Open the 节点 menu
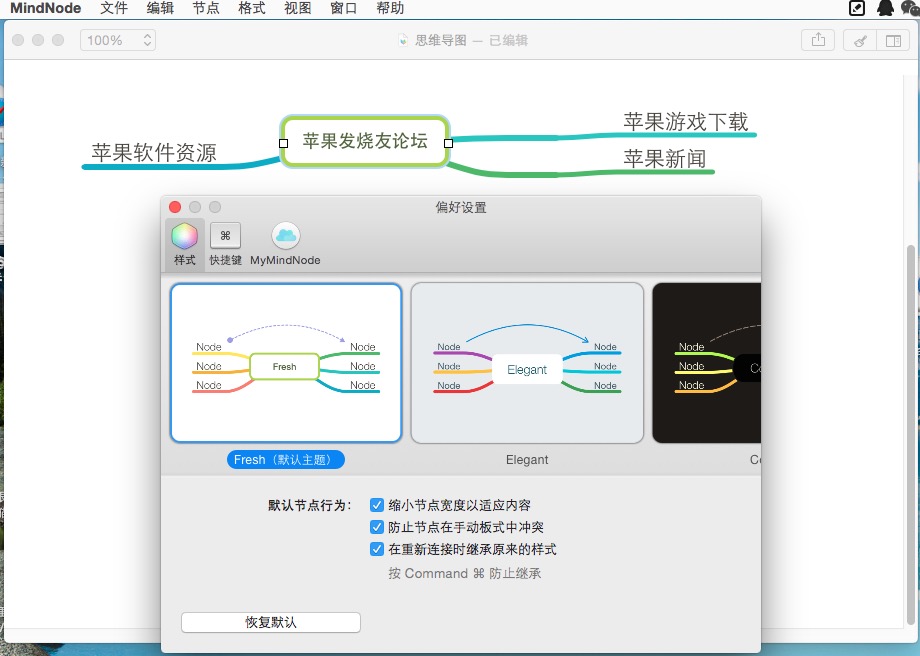Viewport: 920px width, 656px height. coord(206,8)
